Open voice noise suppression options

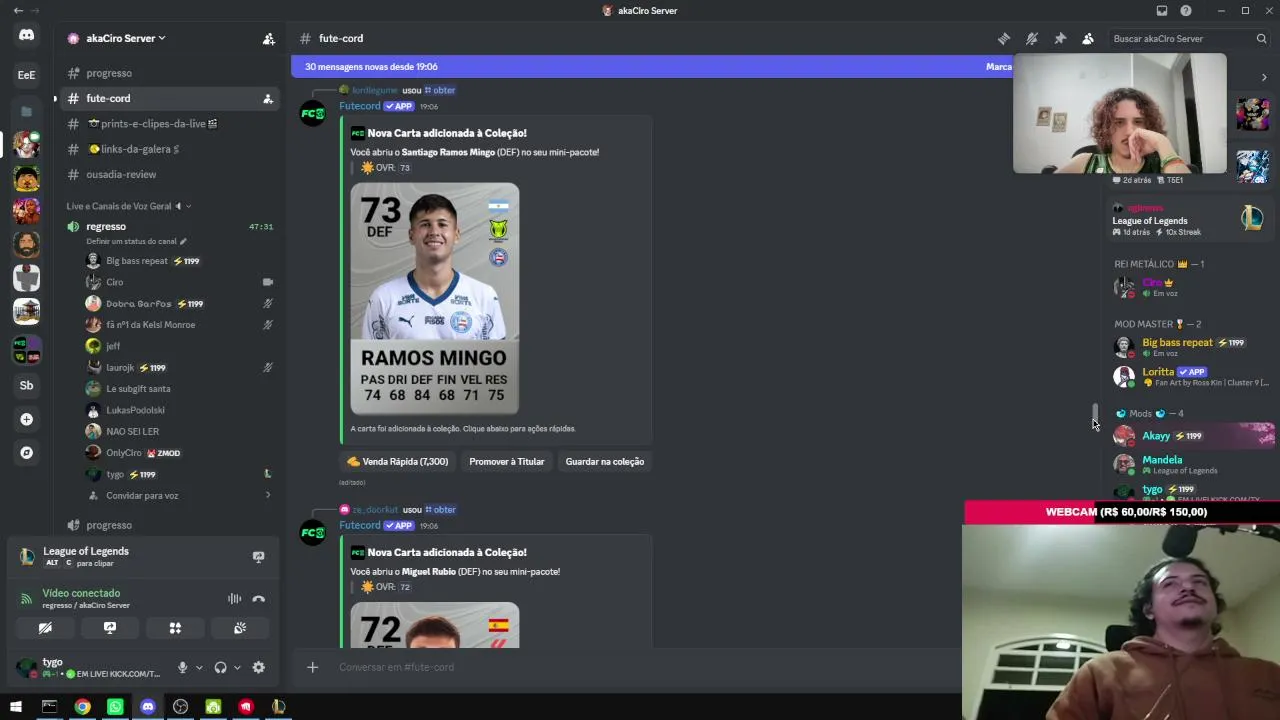point(234,599)
